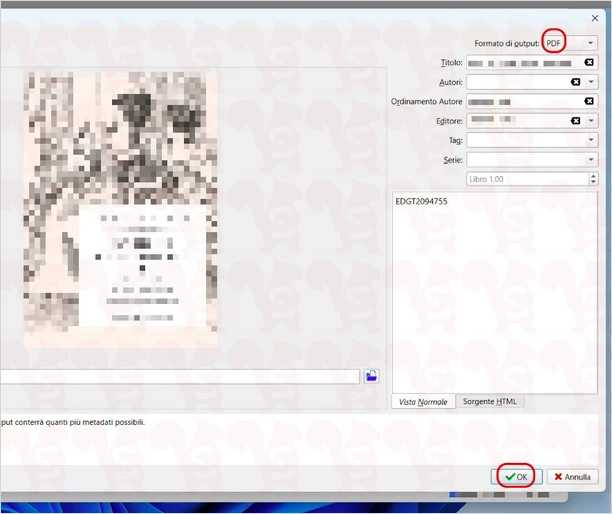This screenshot has height=514, width=612.
Task: Clear the Autori field with its delete icon
Action: pyautogui.click(x=575, y=82)
